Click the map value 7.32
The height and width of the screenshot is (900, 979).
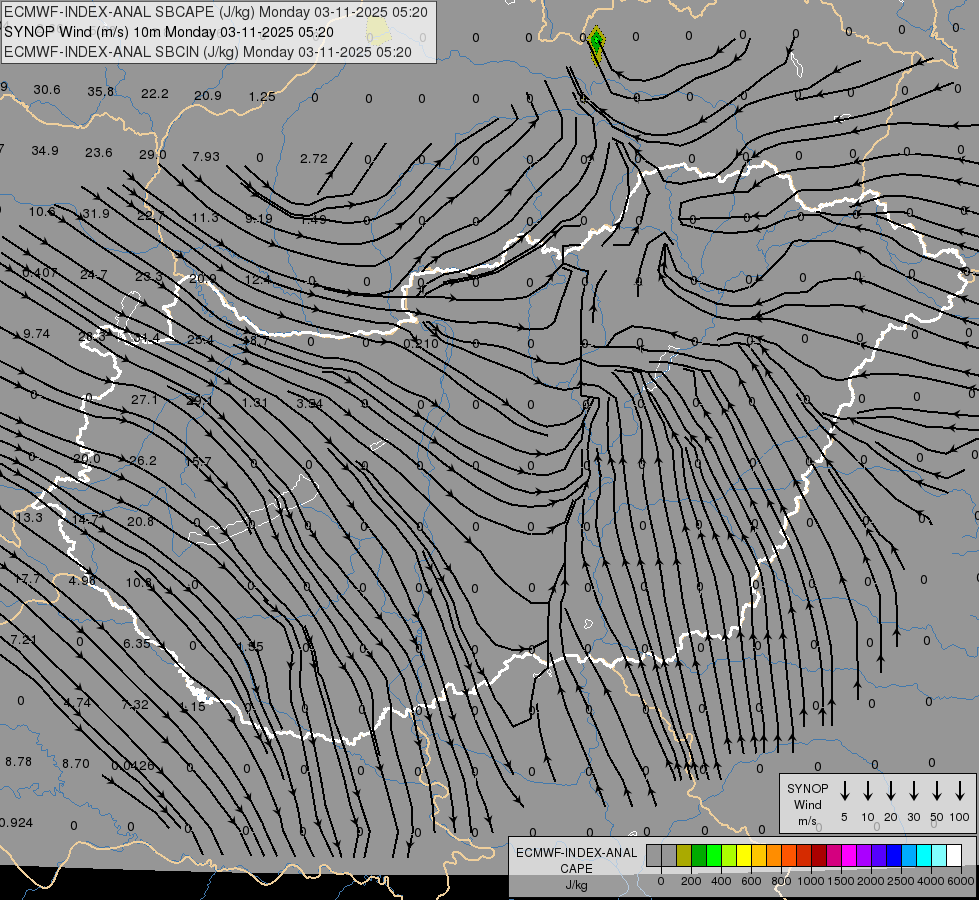coord(135,705)
